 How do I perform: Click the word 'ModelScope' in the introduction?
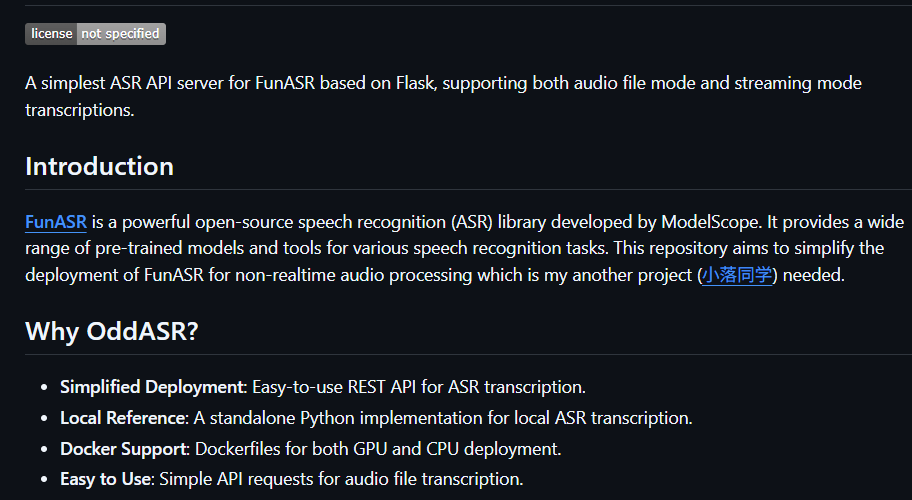(710, 222)
